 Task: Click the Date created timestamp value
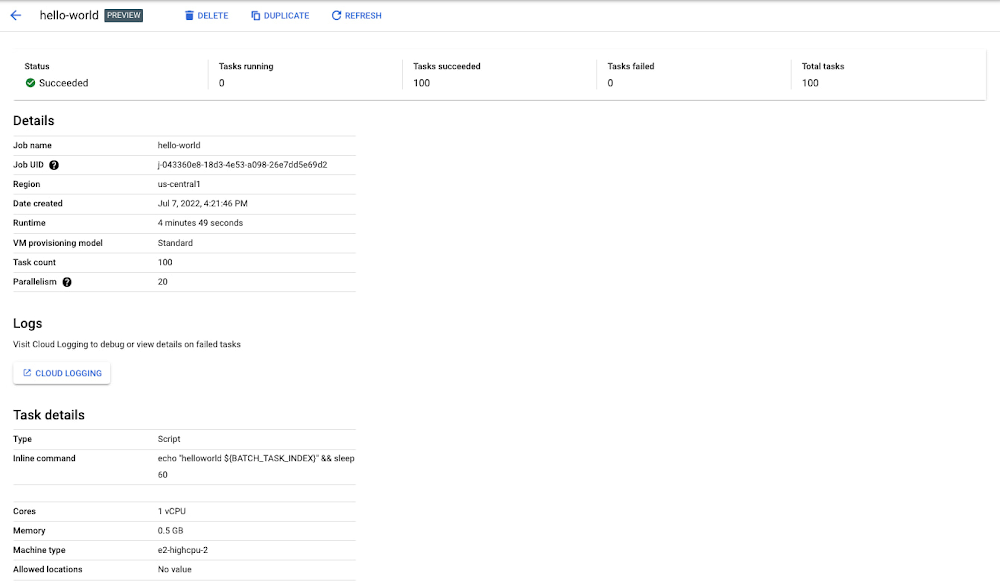(202, 204)
